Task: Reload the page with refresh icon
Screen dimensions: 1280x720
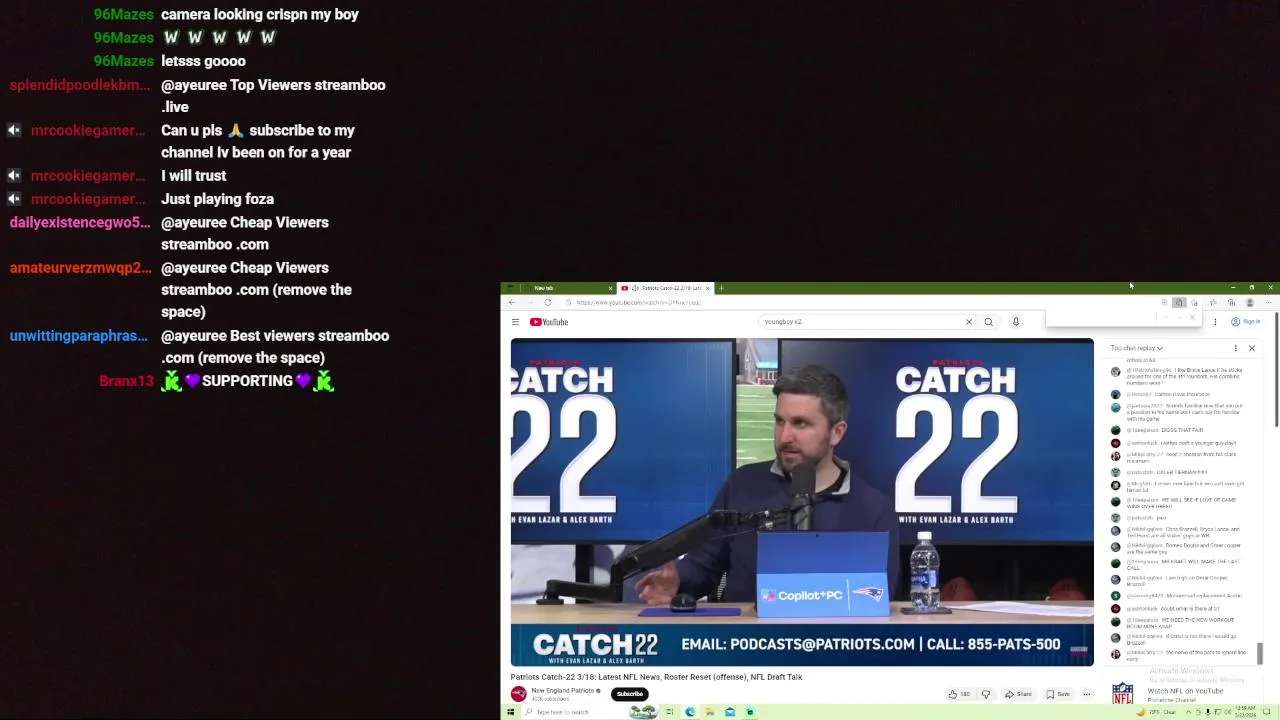Action: 547,302
